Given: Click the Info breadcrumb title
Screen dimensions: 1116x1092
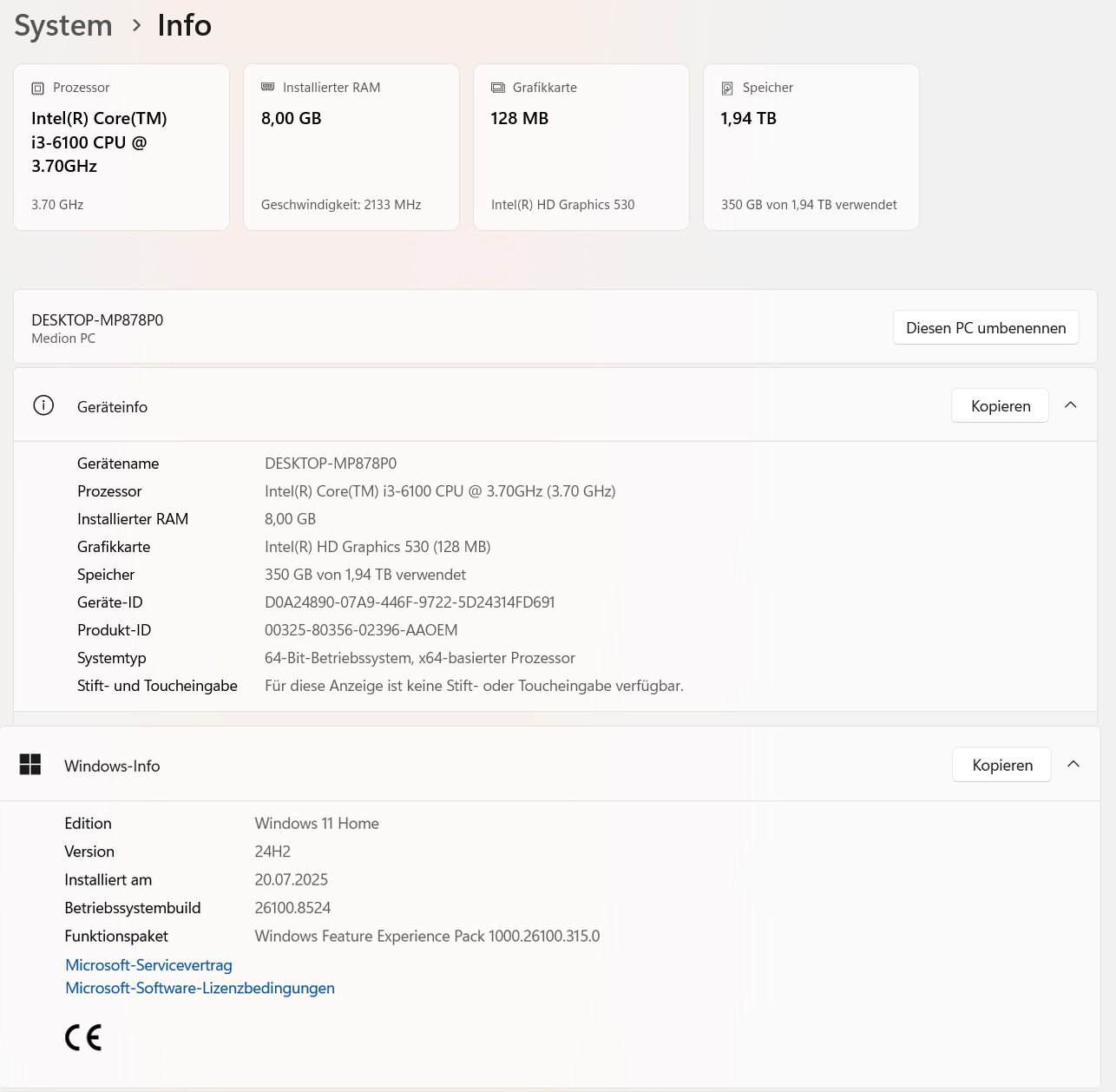Looking at the screenshot, I should pyautogui.click(x=184, y=26).
